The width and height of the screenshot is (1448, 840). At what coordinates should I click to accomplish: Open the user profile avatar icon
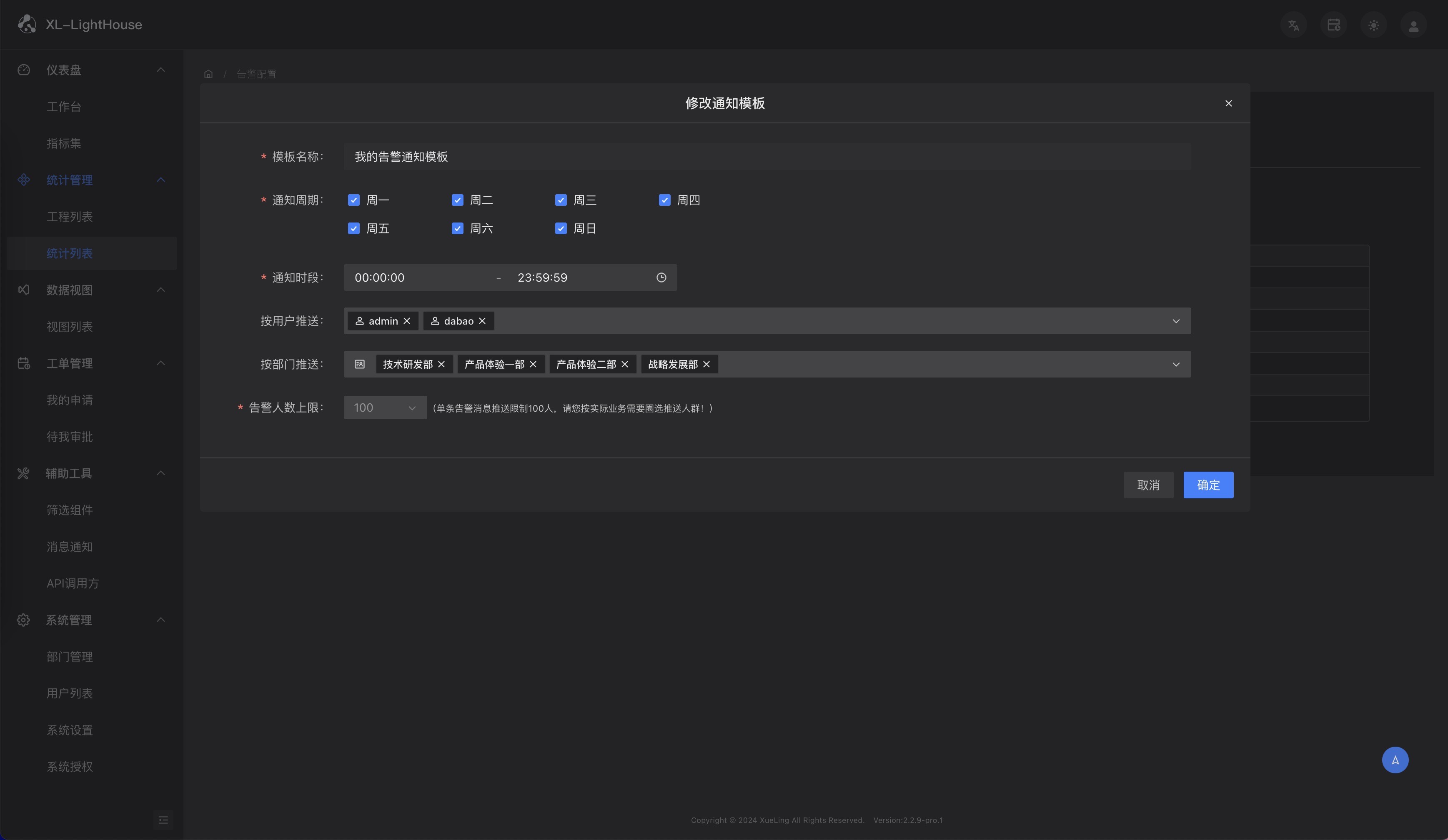click(x=1413, y=25)
